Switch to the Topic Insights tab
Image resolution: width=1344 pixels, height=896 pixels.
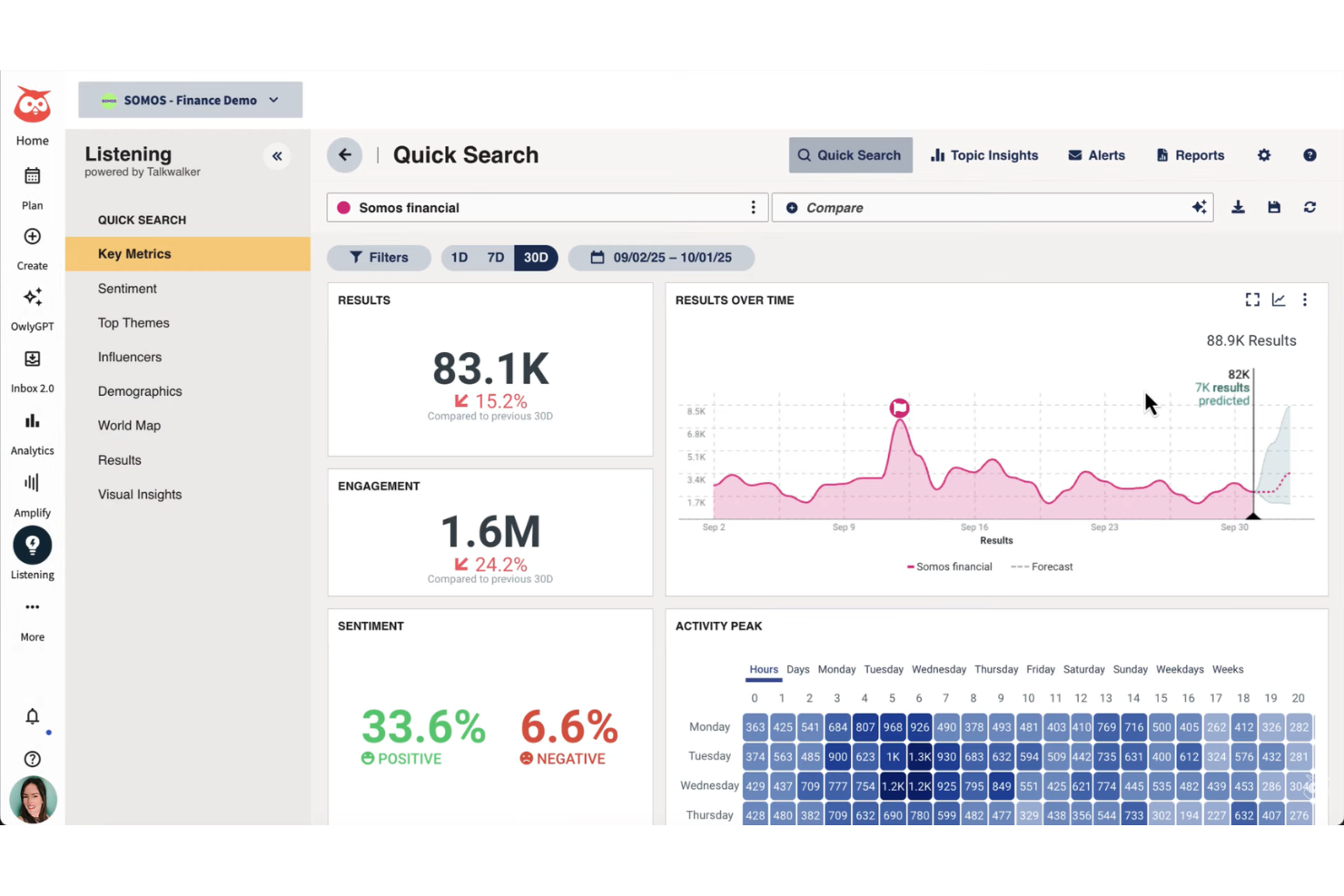pos(984,154)
